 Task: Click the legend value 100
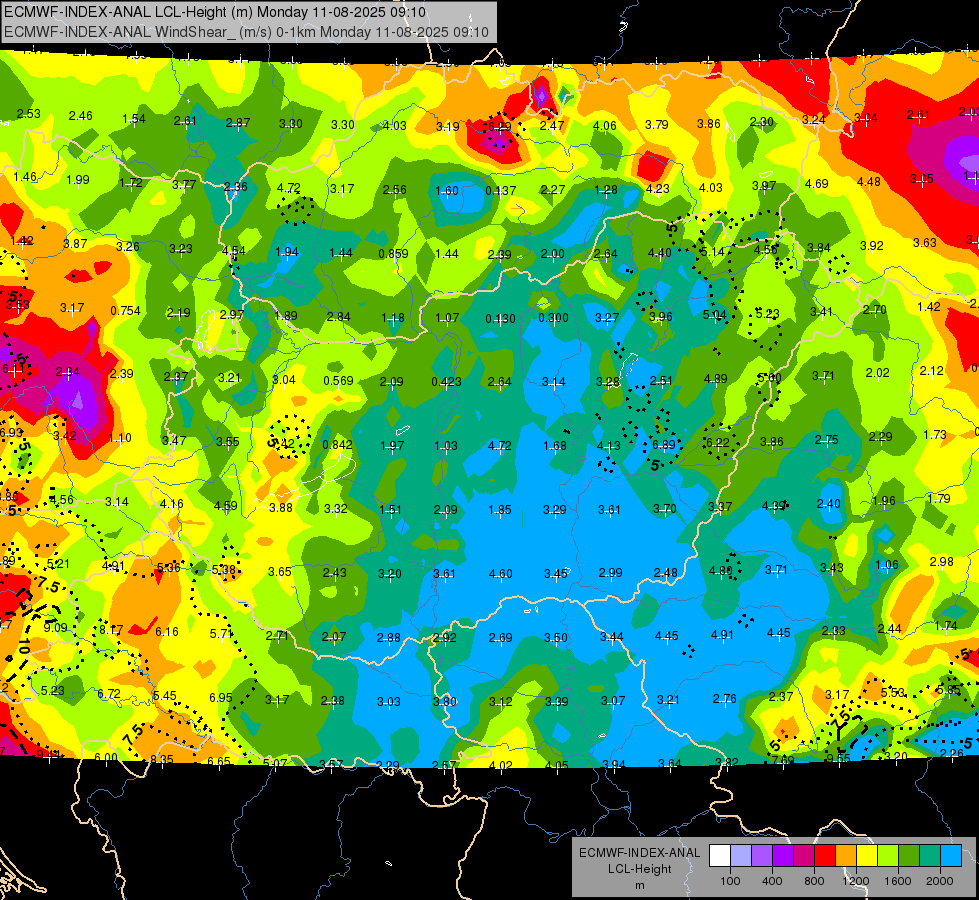click(730, 881)
